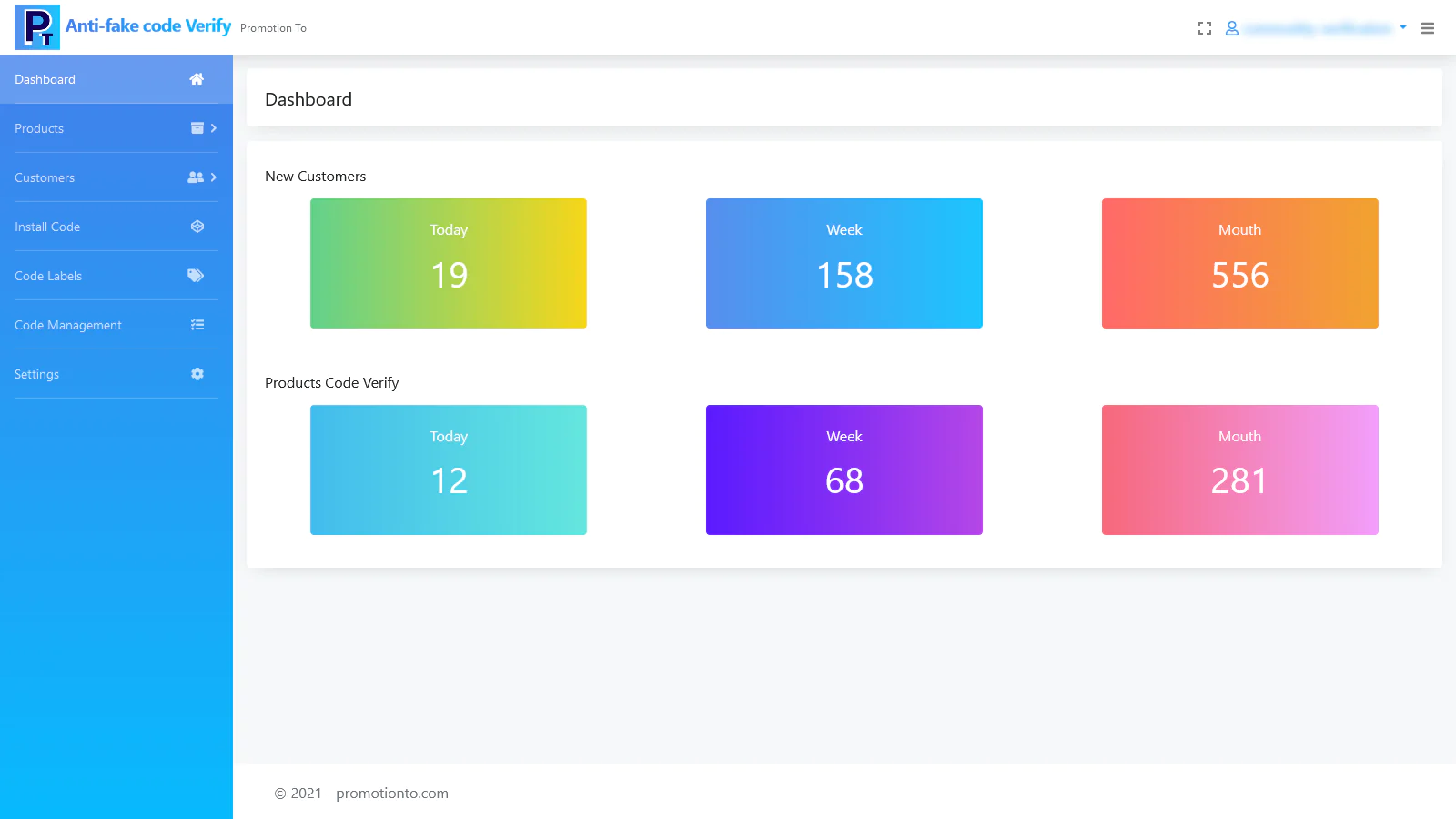Click the Code Labels tags icon
This screenshot has height=819, width=1456.
[196, 276]
